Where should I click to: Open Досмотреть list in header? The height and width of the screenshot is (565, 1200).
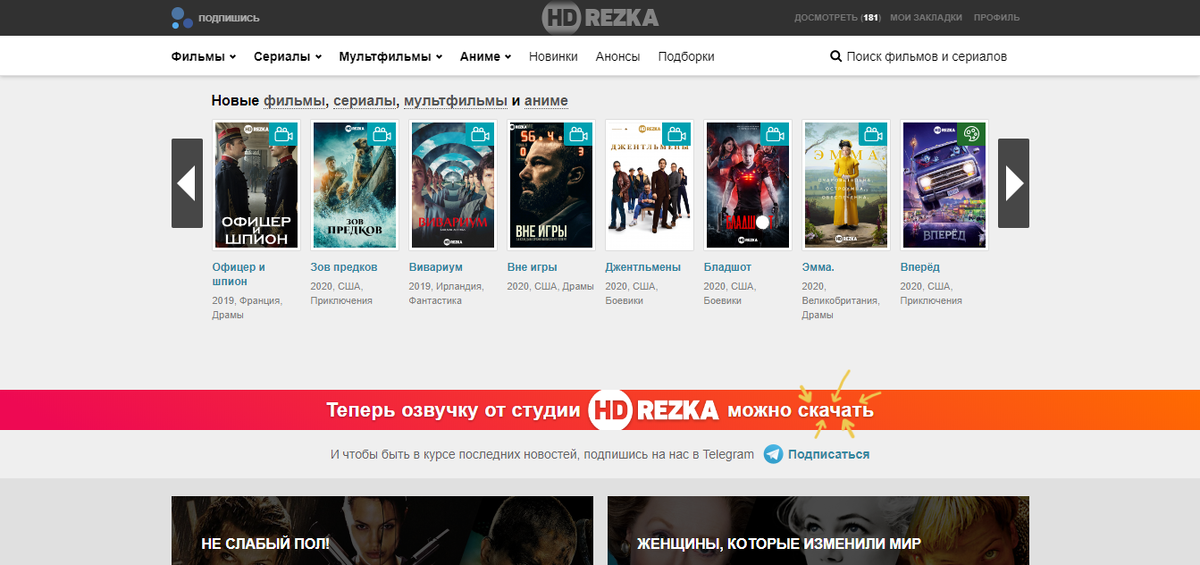point(837,18)
